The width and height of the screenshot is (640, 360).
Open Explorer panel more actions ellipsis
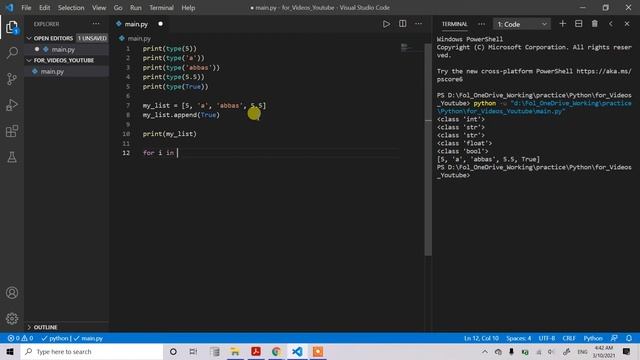coord(96,24)
